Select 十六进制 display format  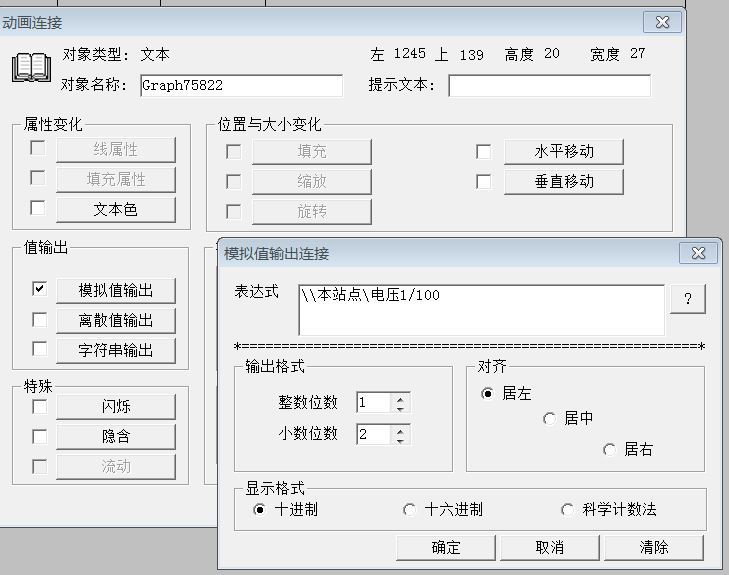pyautogui.click(x=409, y=510)
